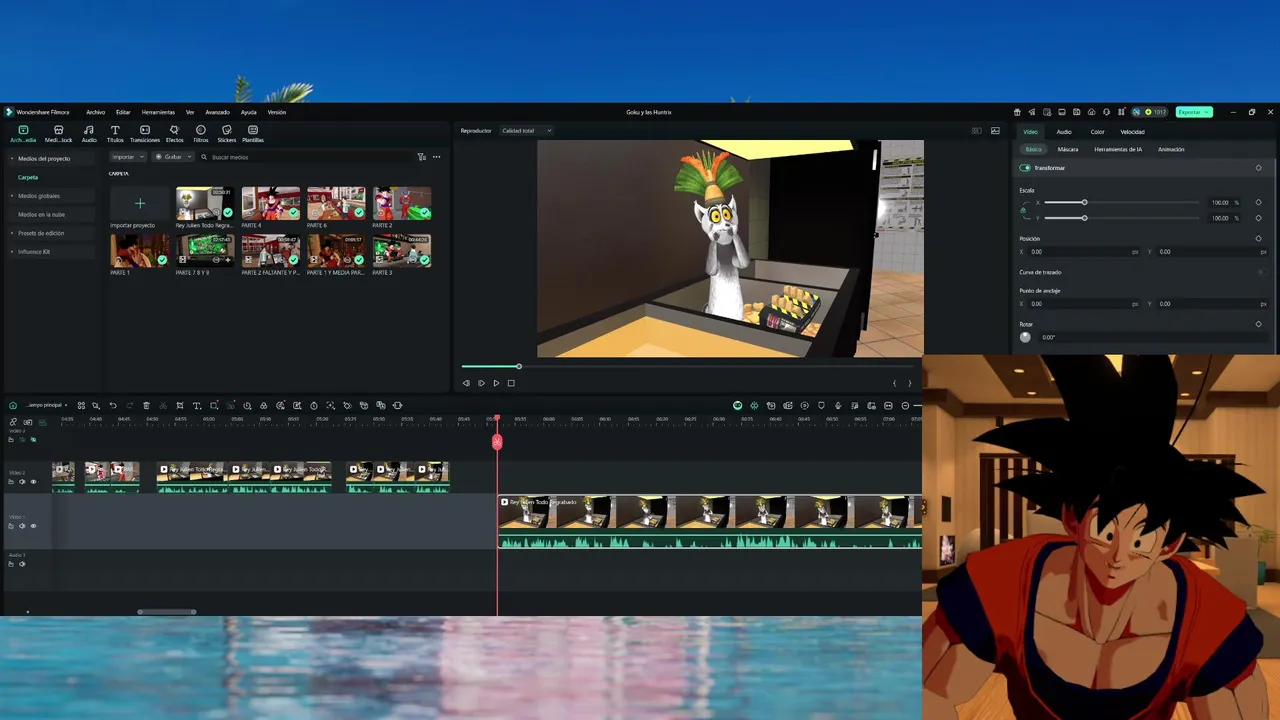Click the preview play button
The height and width of the screenshot is (720, 1280).
496,383
